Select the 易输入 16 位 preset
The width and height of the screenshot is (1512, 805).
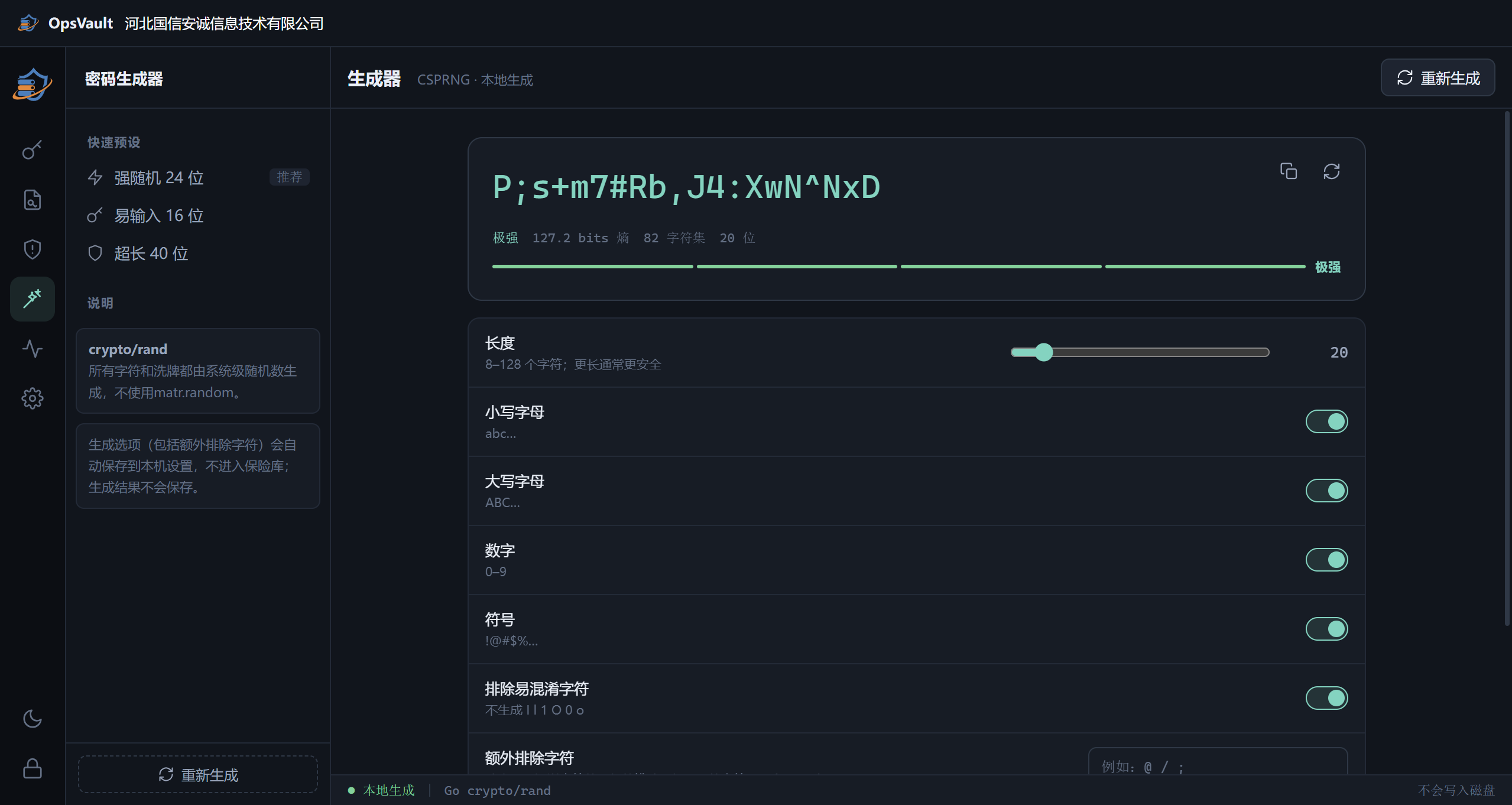coord(198,215)
